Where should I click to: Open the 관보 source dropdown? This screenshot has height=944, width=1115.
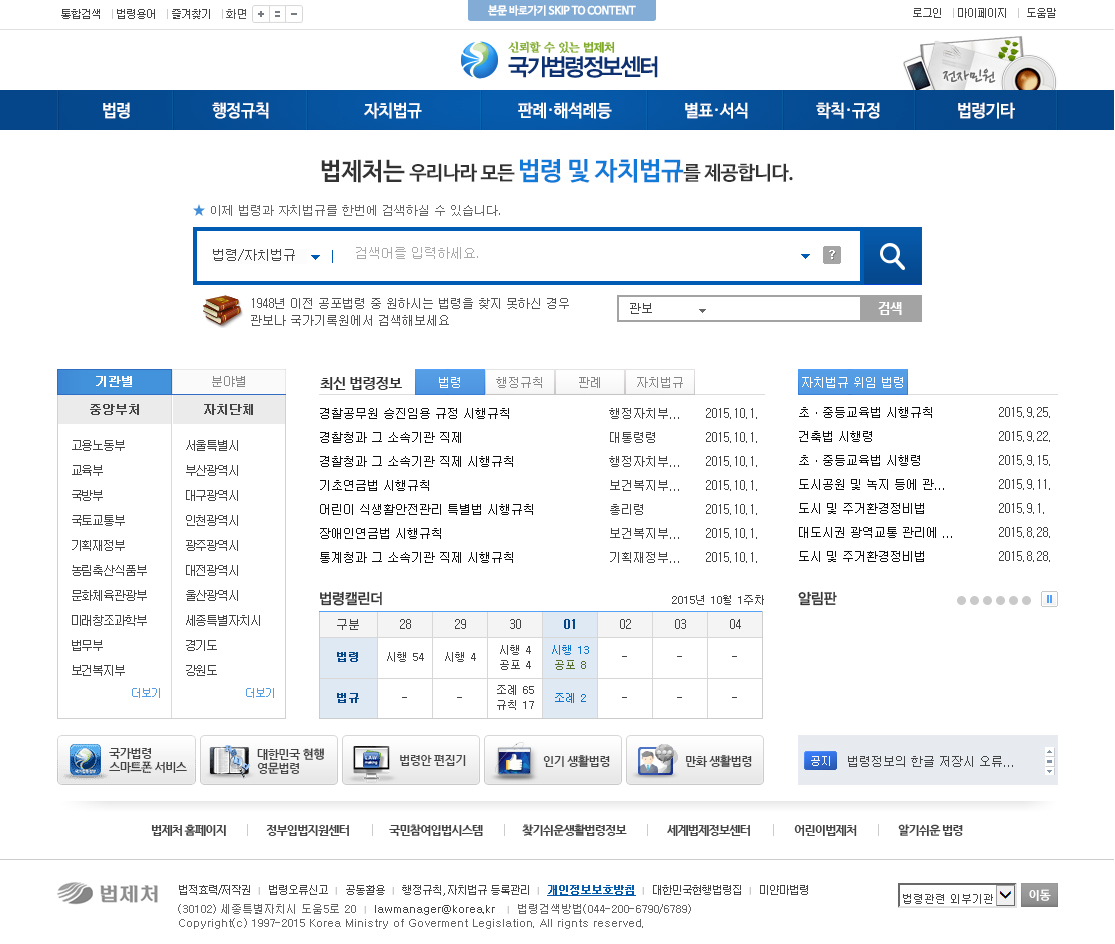coord(667,309)
